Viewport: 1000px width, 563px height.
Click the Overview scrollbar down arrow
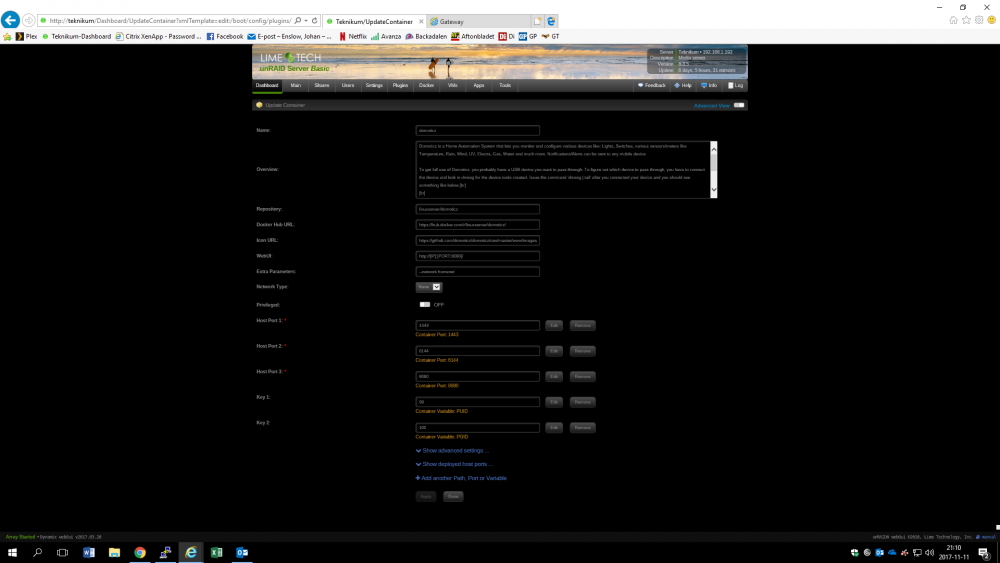pos(714,190)
